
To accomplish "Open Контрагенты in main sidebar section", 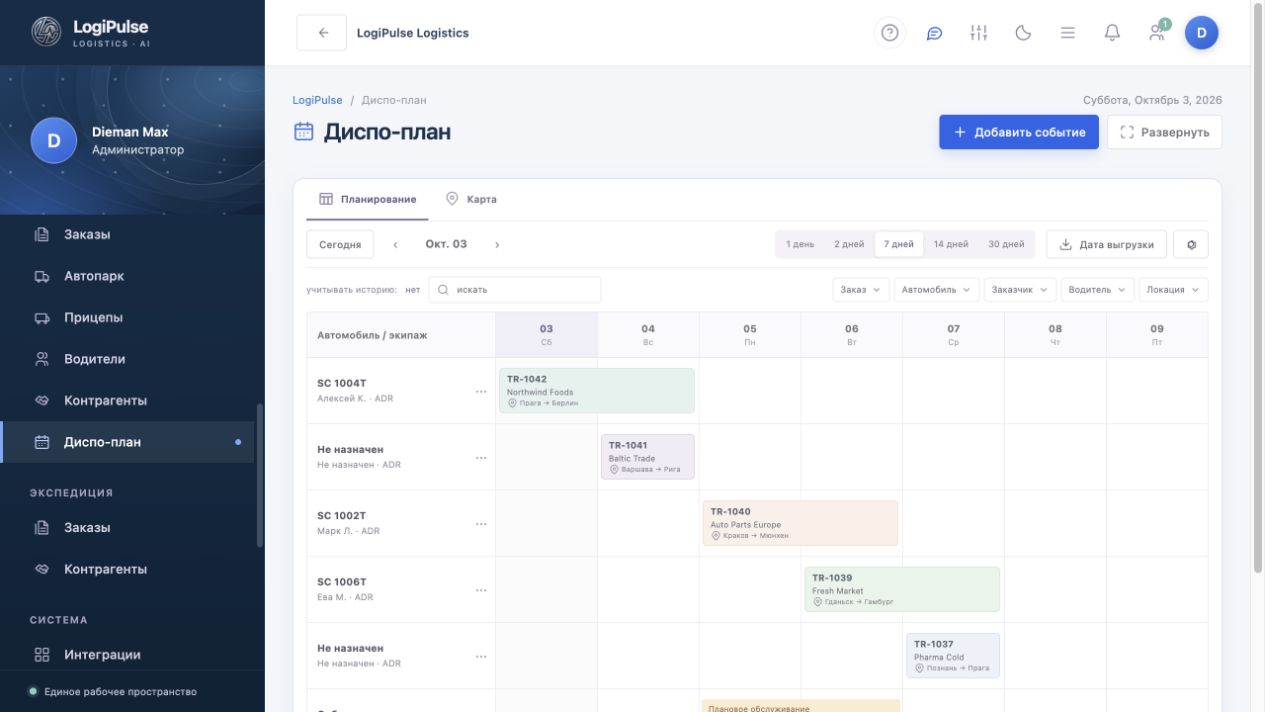I will pyautogui.click(x=127, y=401).
